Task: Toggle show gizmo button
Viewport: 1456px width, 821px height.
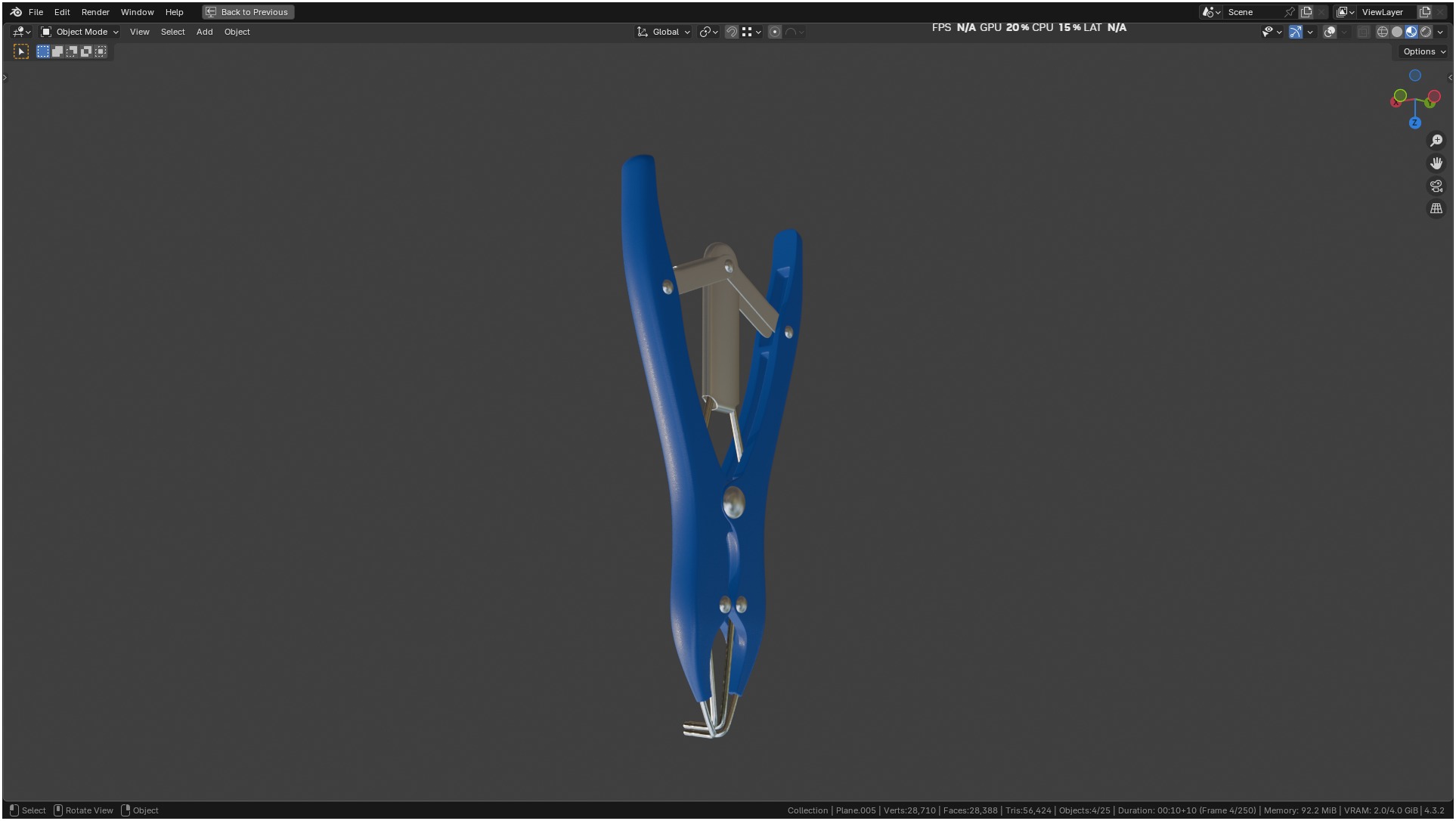Action: [x=1296, y=32]
